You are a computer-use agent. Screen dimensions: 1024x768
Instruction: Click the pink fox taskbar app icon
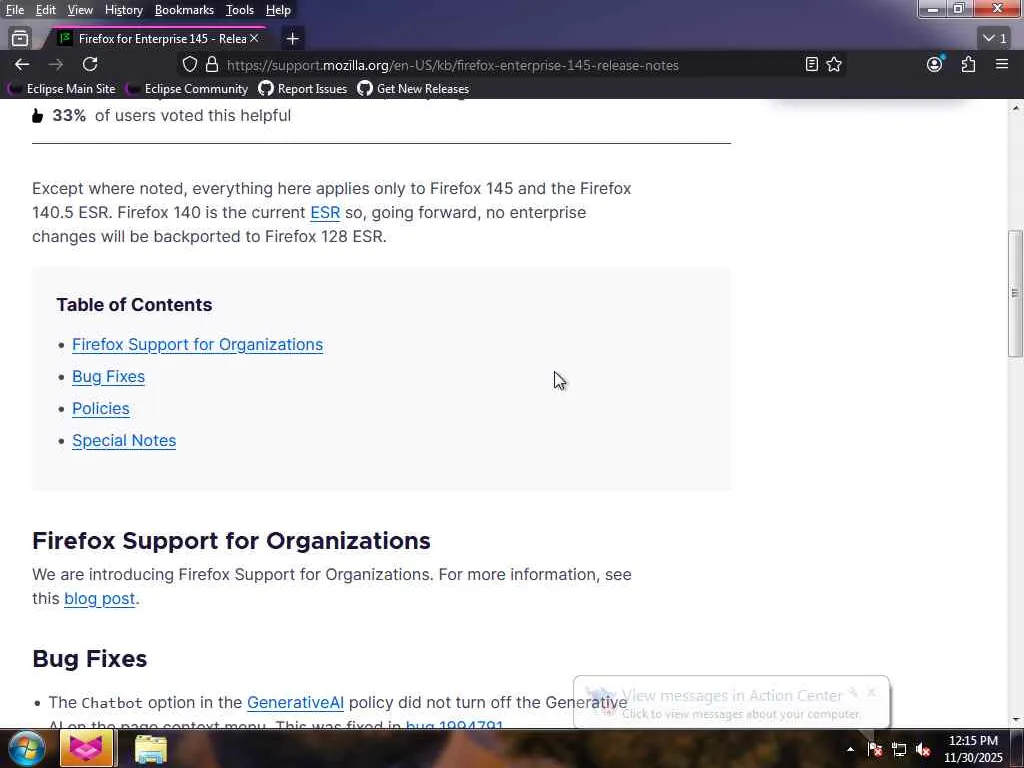pyautogui.click(x=86, y=748)
